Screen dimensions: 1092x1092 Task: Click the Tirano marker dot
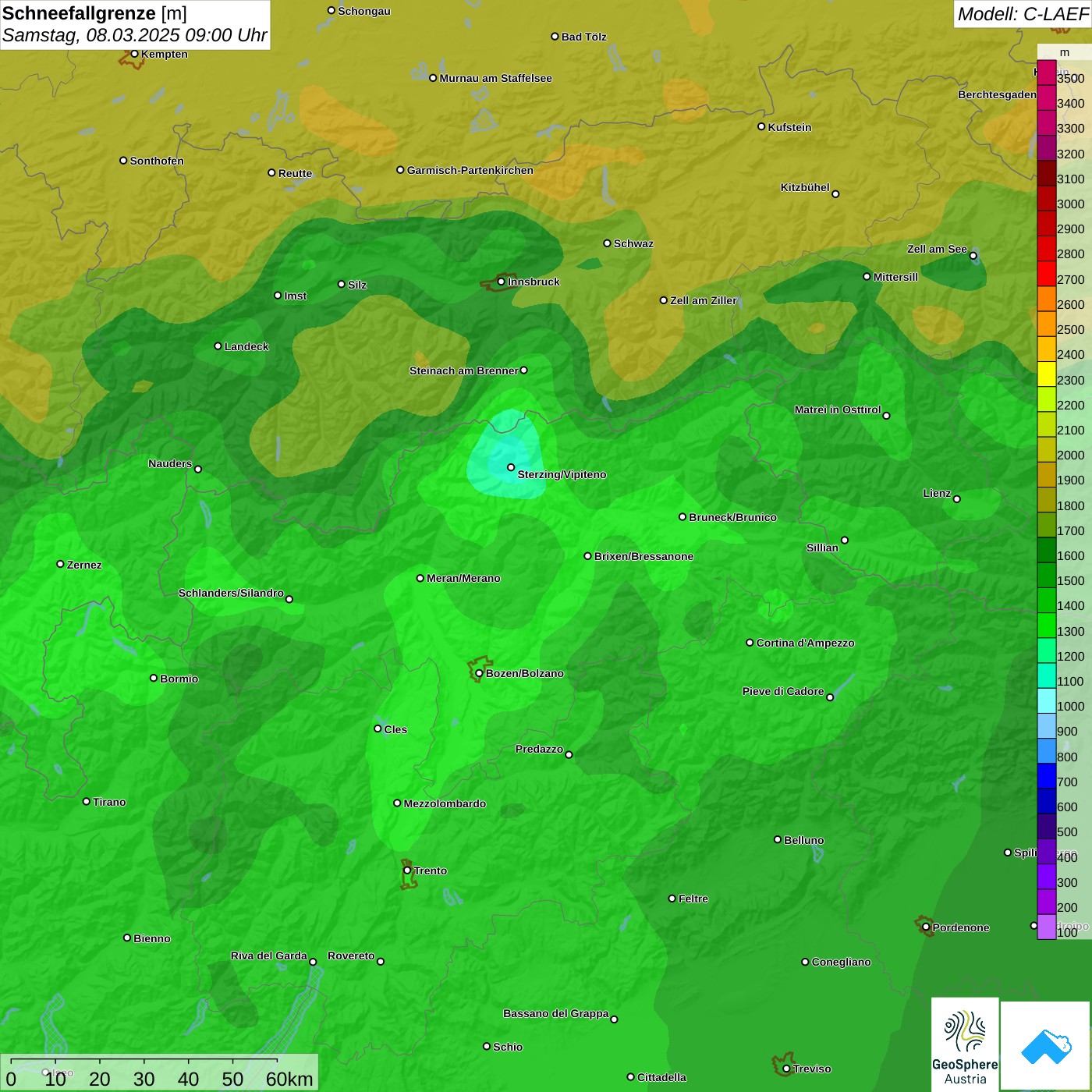[x=87, y=801]
